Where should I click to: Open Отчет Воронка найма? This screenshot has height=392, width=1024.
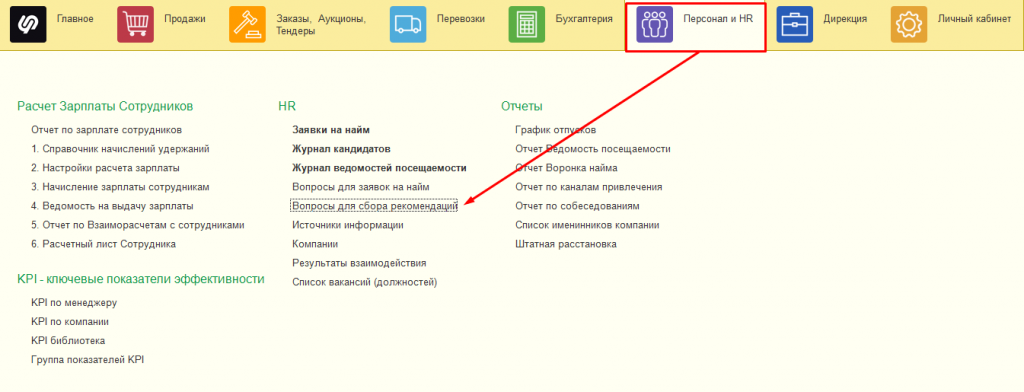[566, 168]
